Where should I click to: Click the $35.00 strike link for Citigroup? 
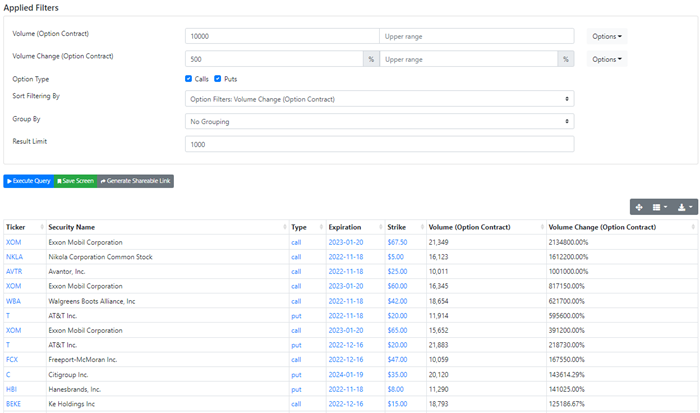[397, 375]
